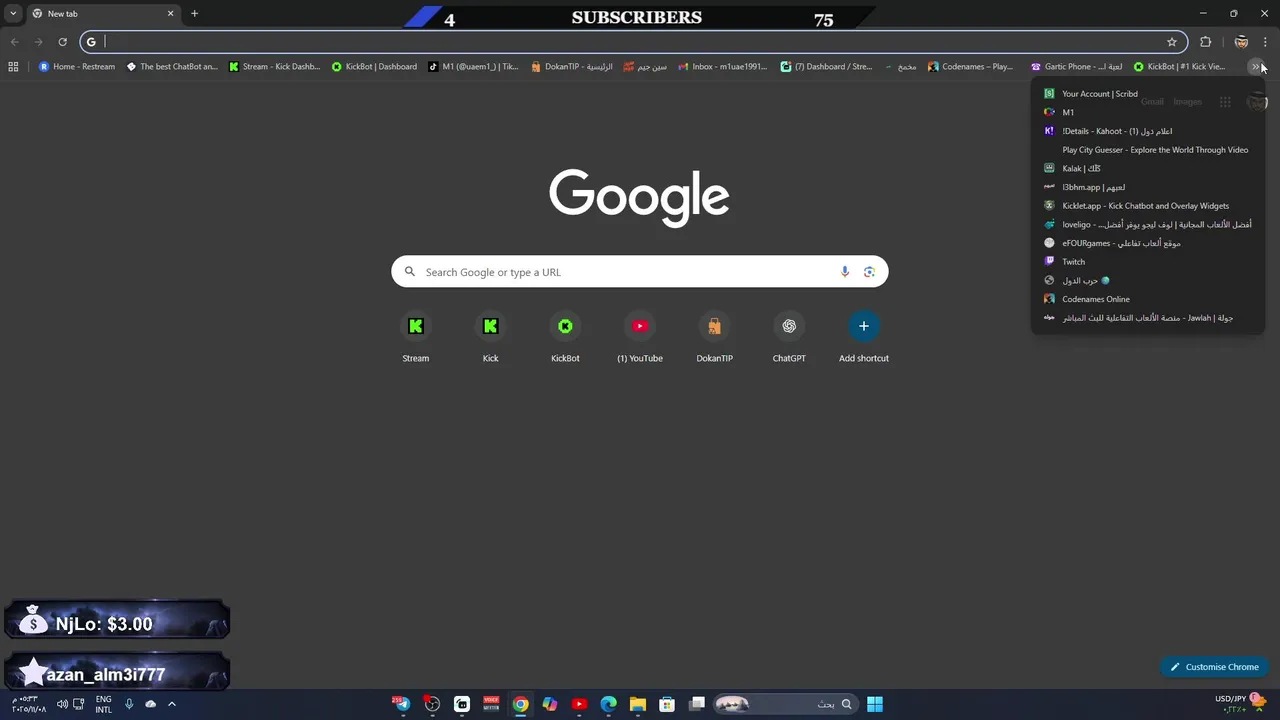This screenshot has height=720, width=1280.
Task: Click the taskbar search box
Action: pos(785,704)
